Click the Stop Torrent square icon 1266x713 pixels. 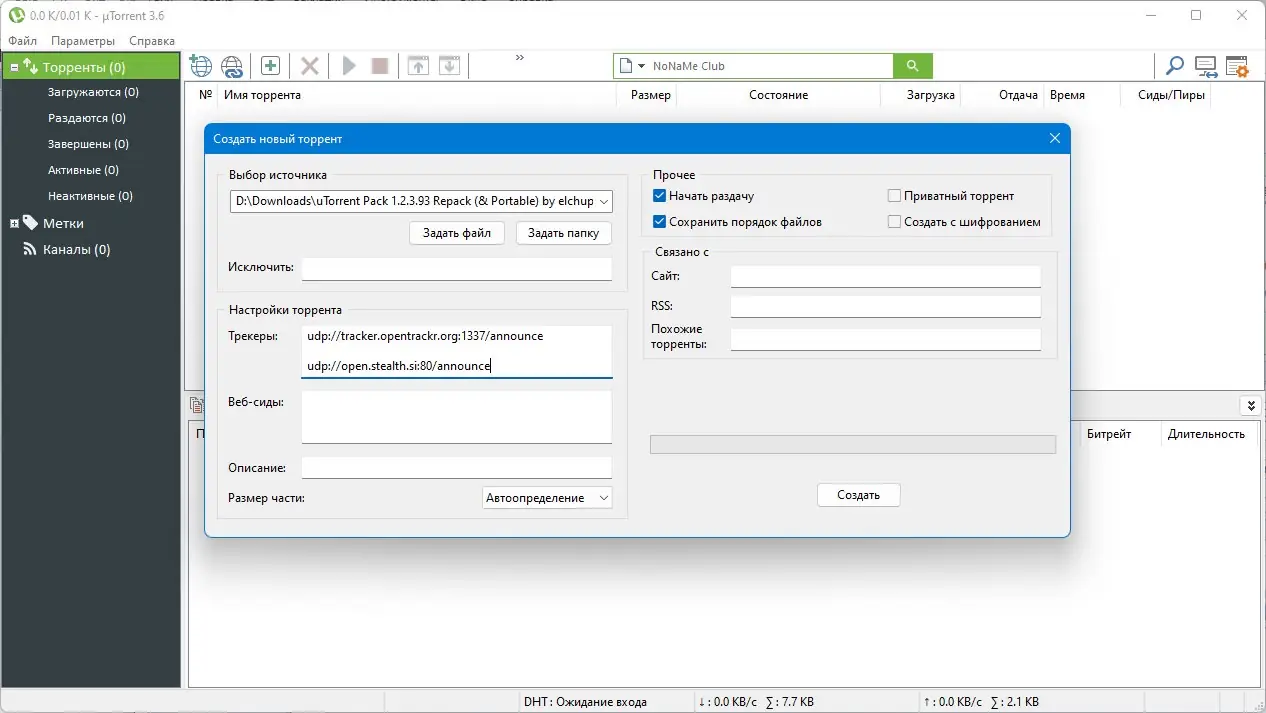point(380,65)
